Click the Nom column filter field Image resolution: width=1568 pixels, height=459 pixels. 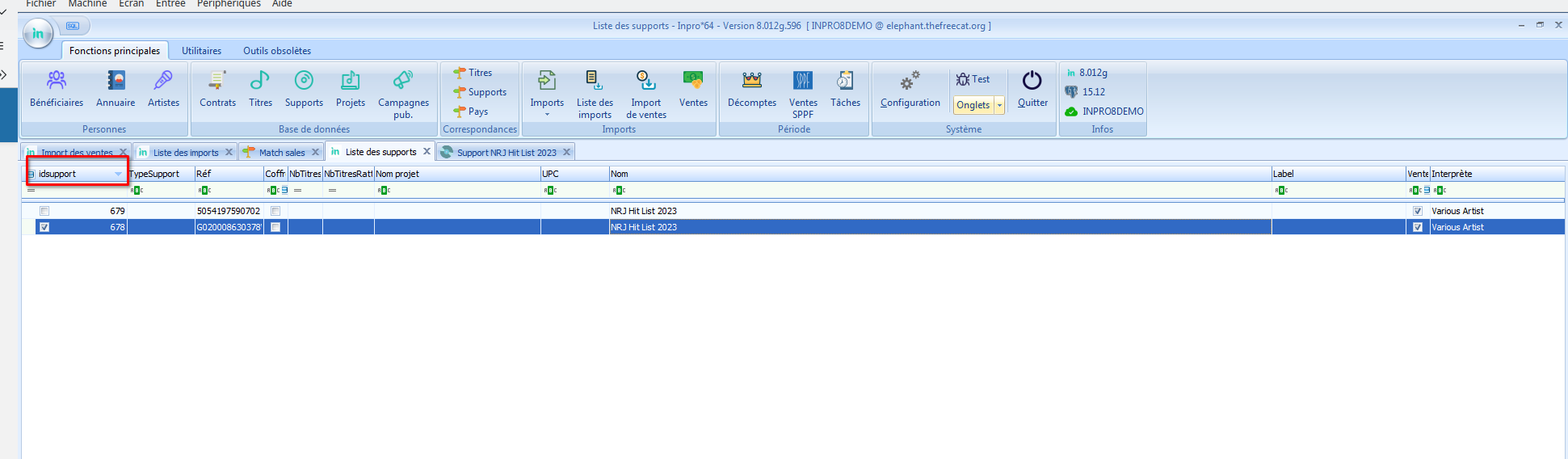click(937, 191)
